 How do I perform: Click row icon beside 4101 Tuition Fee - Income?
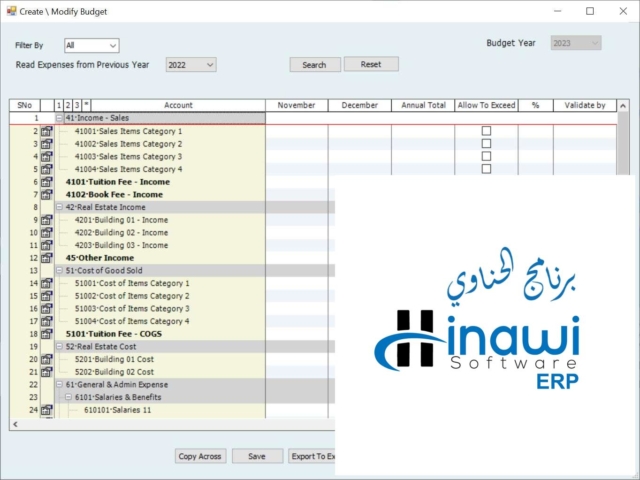(47, 182)
